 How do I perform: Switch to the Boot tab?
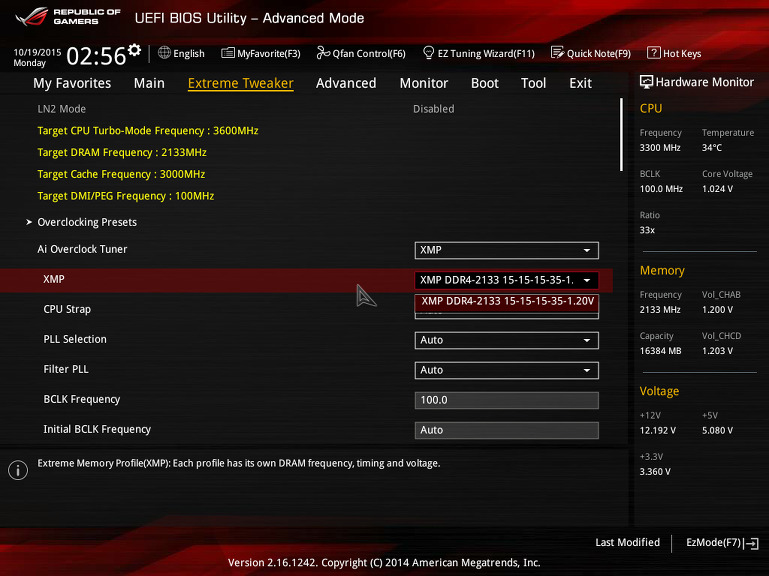485,83
